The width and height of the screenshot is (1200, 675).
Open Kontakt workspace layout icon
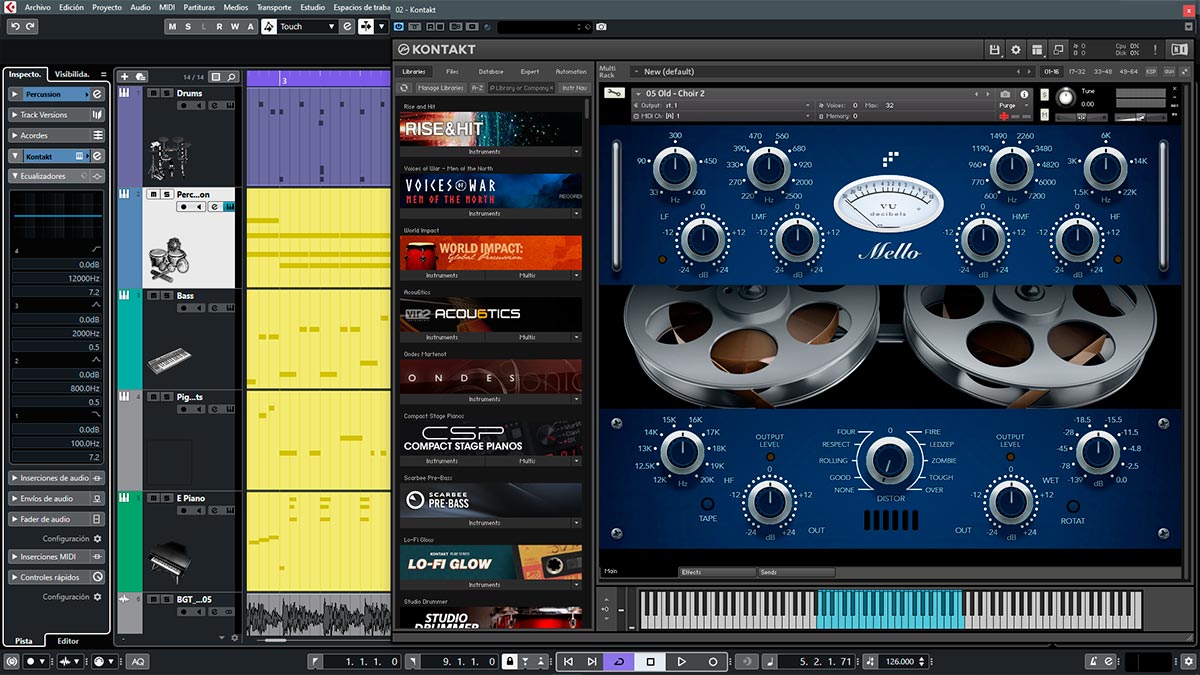click(x=1038, y=49)
